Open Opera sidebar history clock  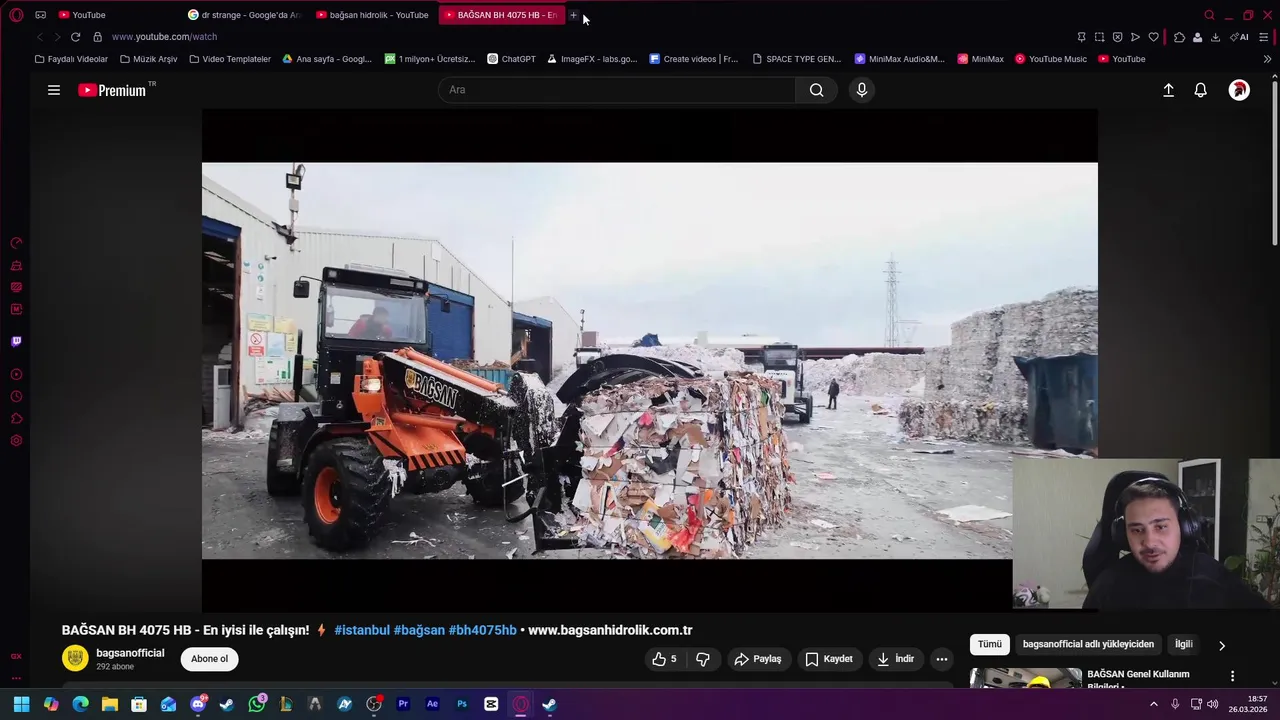tap(16, 397)
